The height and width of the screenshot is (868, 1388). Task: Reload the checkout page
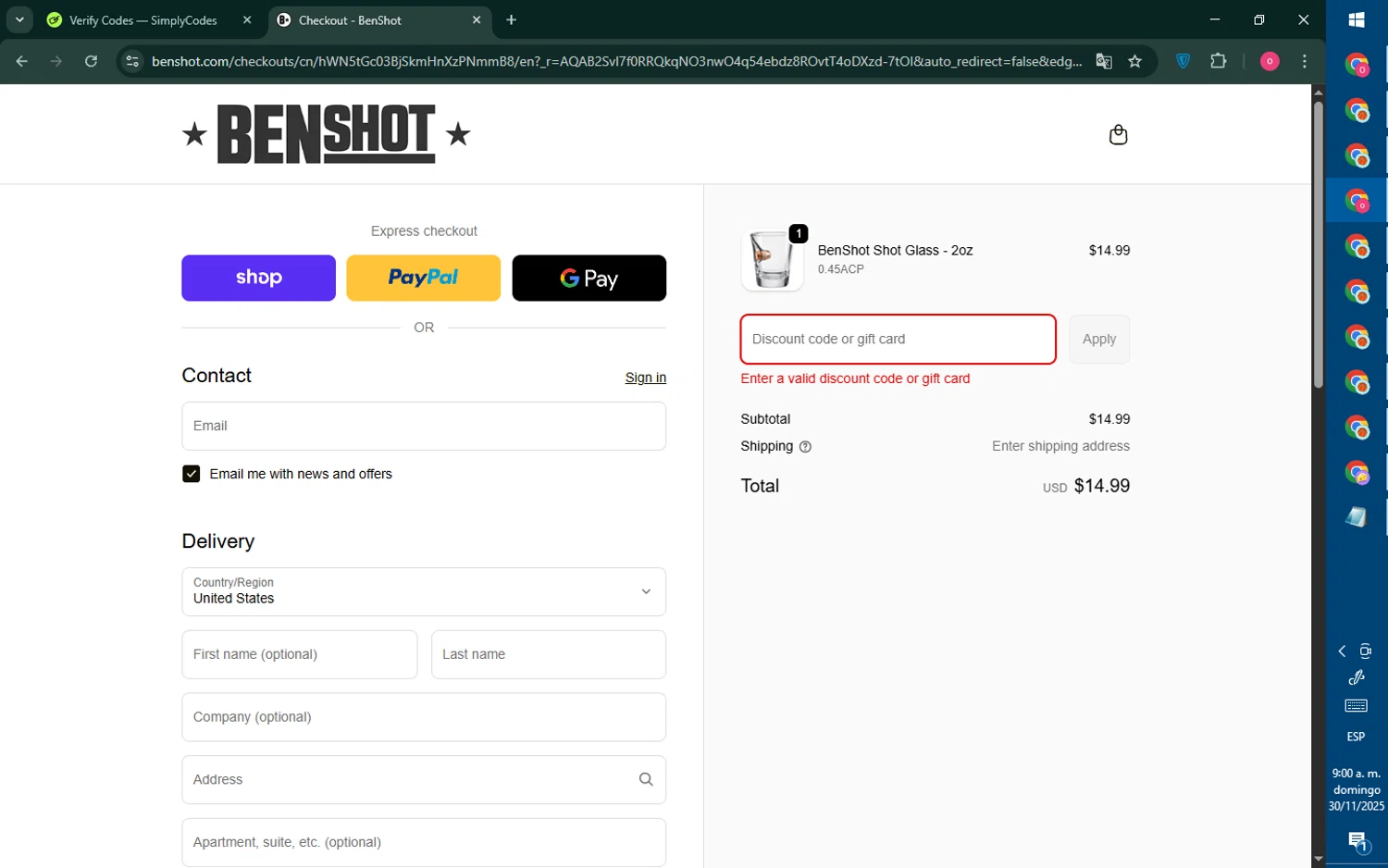91,61
